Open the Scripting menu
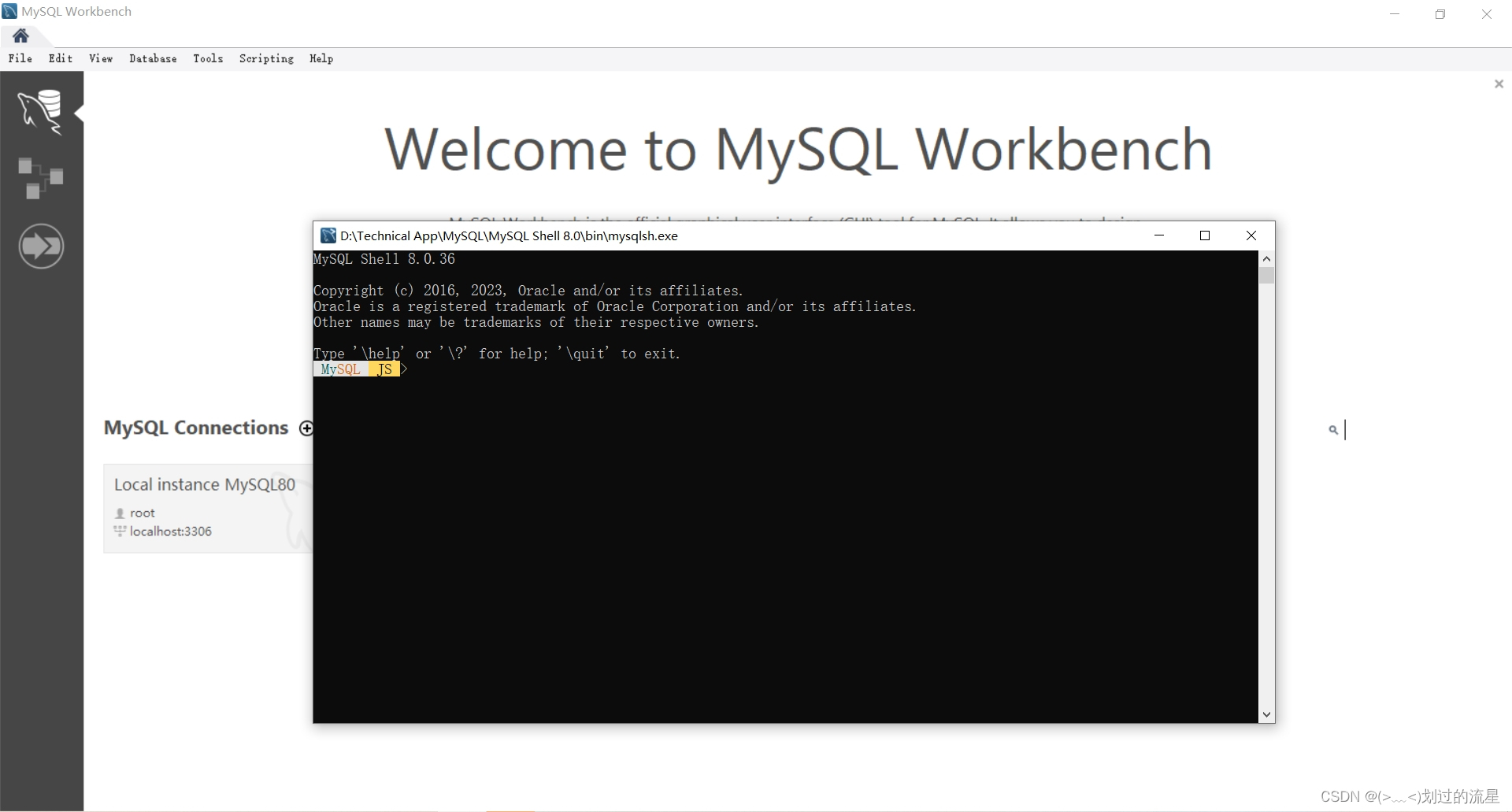Viewport: 1512px width, 812px height. coord(266,58)
